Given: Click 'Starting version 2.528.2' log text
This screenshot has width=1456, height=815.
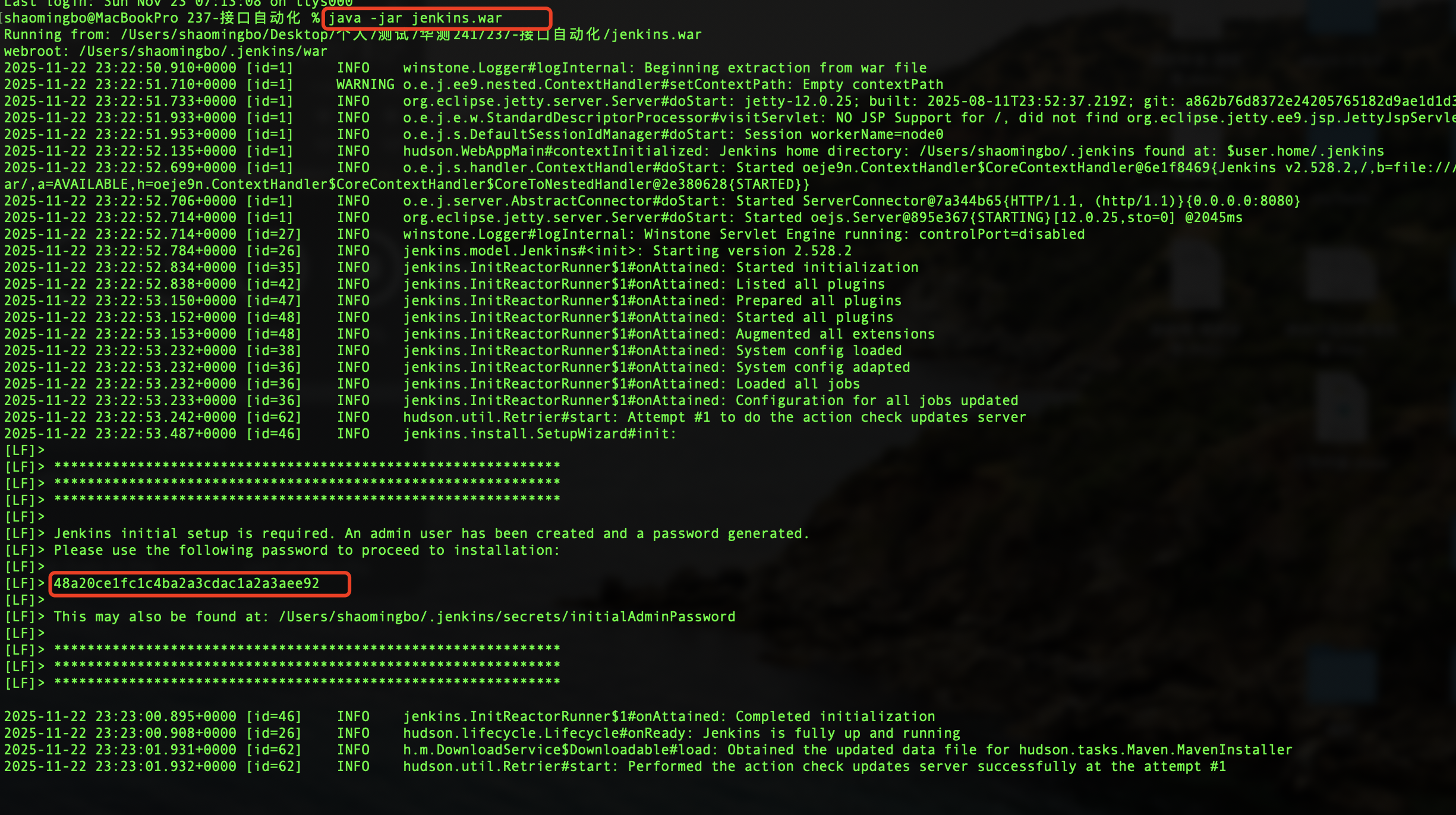Looking at the screenshot, I should 752,251.
